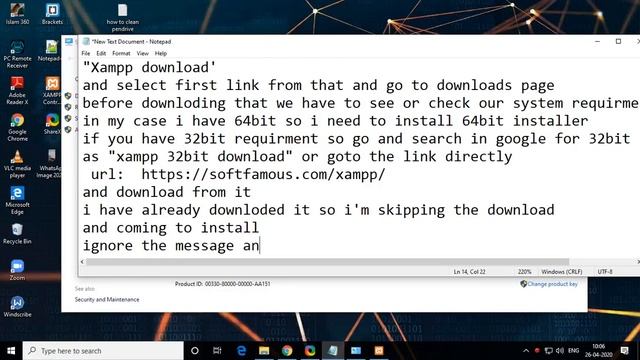Open the taskbar clock and date
The image size is (640, 360).
(x=598, y=351)
